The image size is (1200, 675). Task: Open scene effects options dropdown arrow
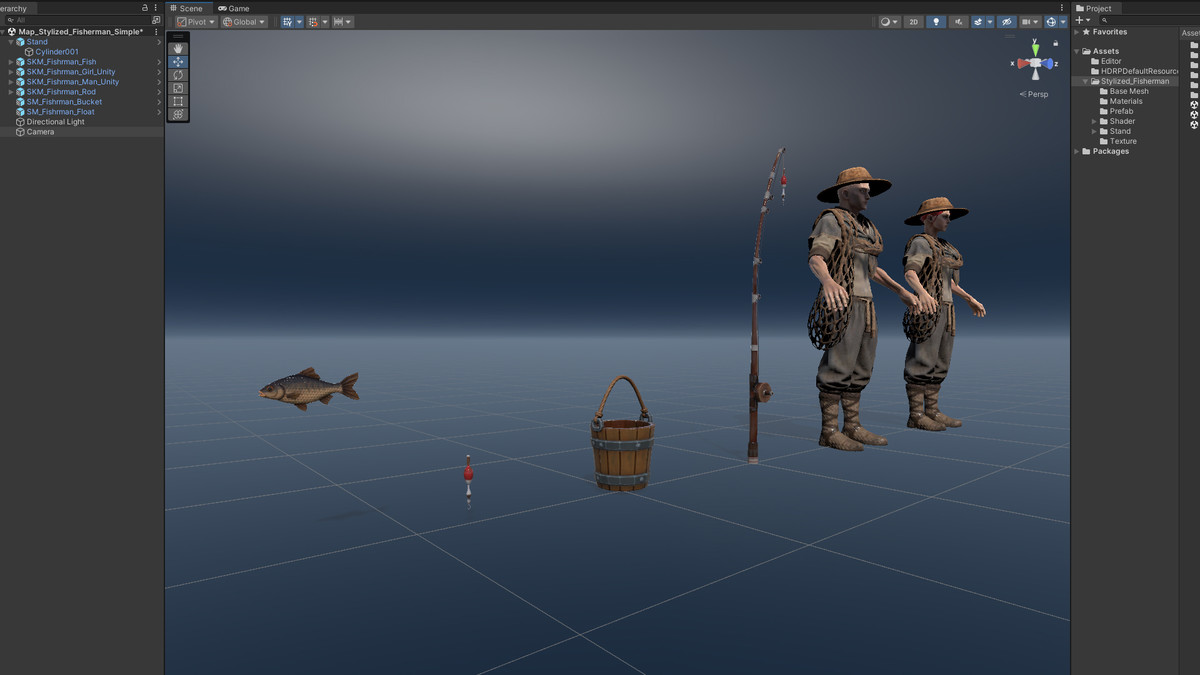pos(990,21)
